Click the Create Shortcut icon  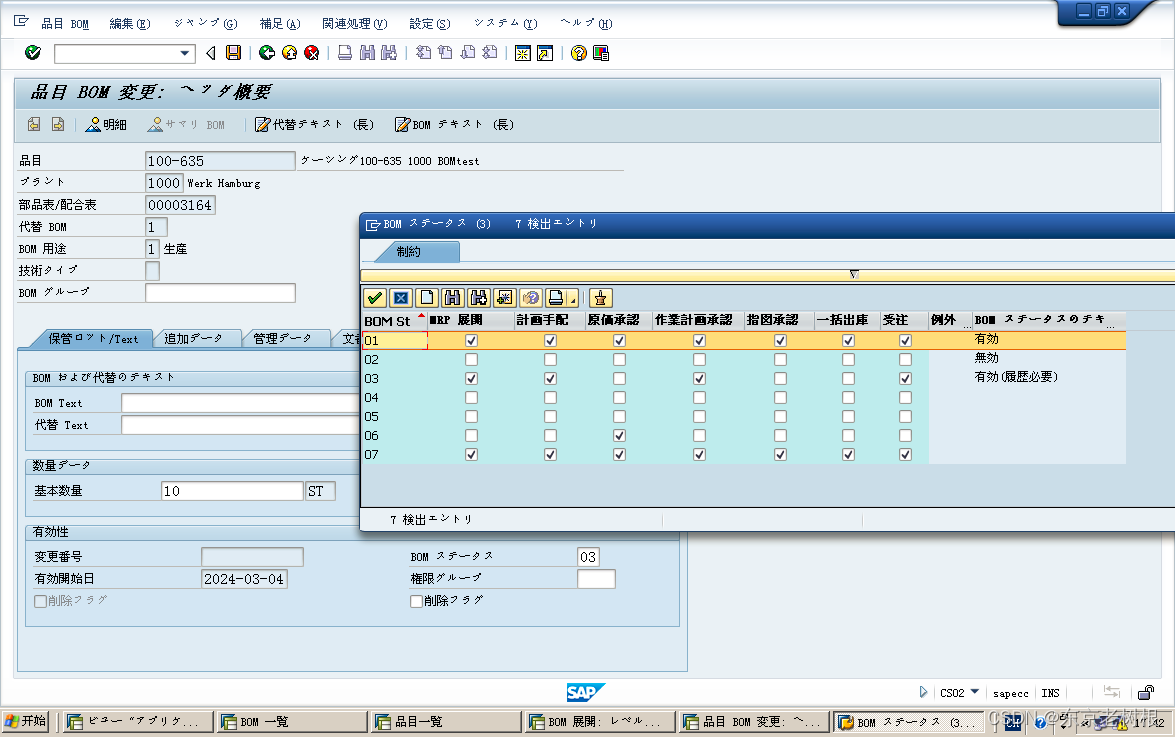[x=546, y=52]
